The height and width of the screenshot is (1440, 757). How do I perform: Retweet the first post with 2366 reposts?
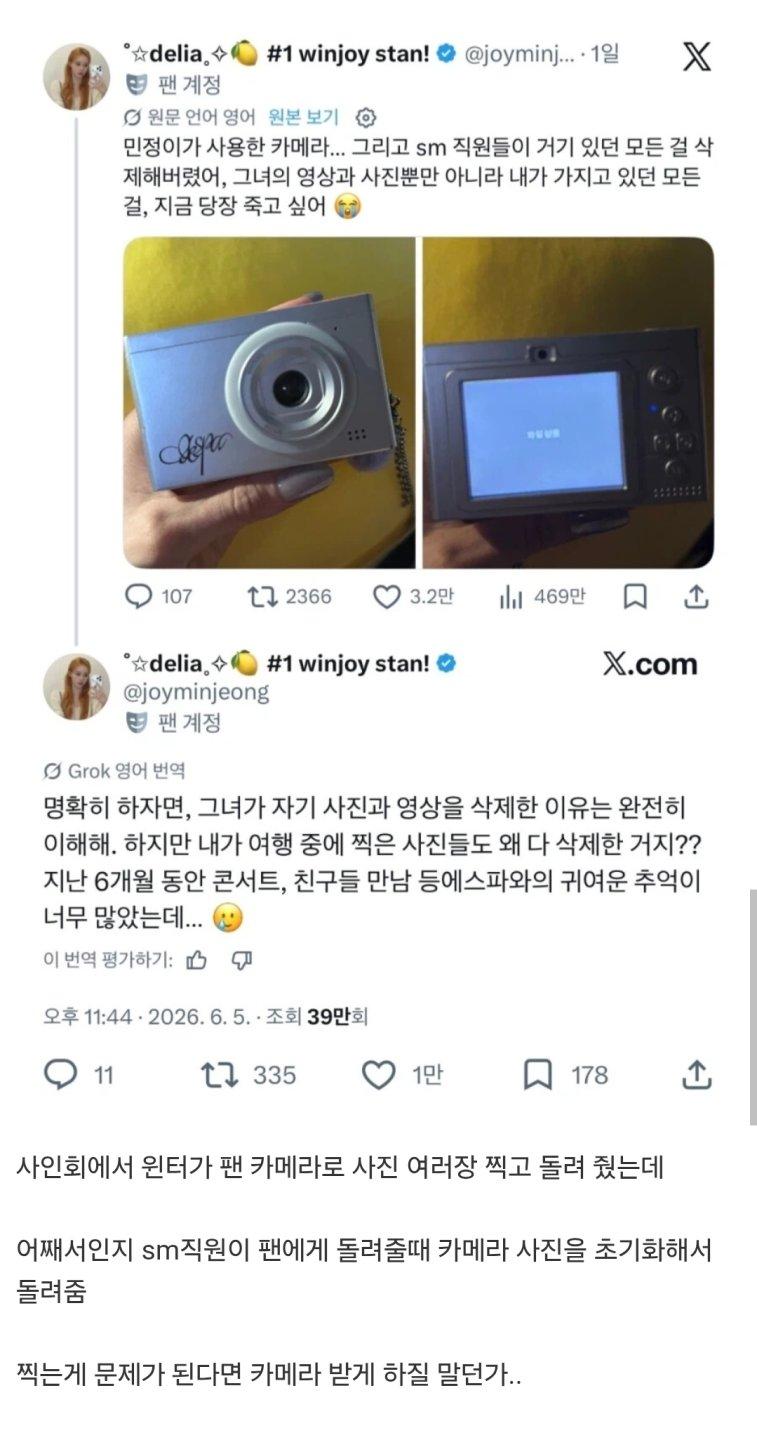(x=260, y=597)
